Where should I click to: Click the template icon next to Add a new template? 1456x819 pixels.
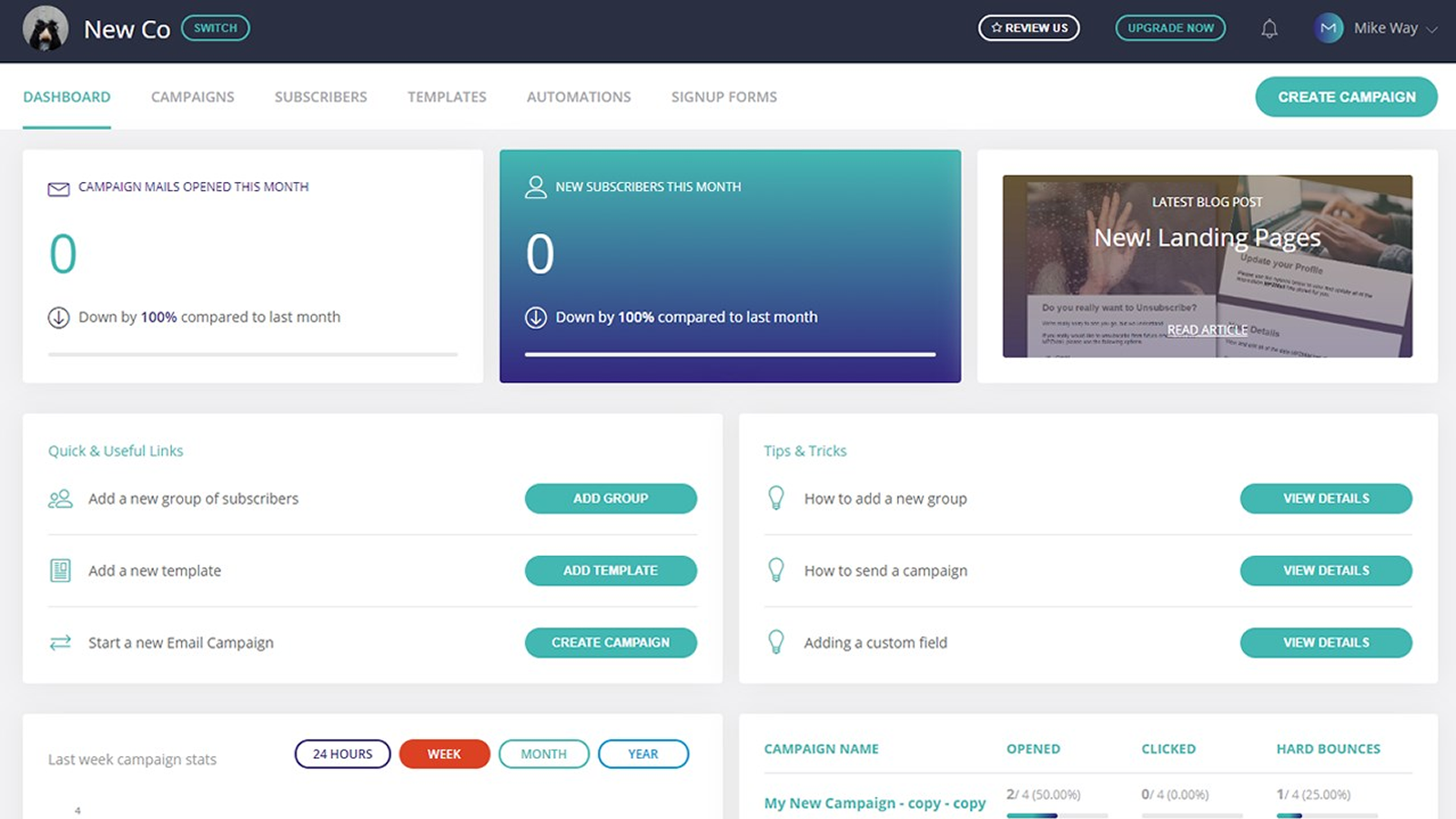60,571
